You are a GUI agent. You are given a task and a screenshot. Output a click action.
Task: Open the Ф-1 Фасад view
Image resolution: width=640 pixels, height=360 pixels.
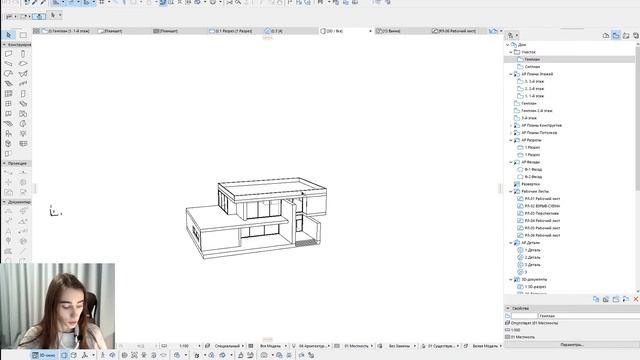533,169
